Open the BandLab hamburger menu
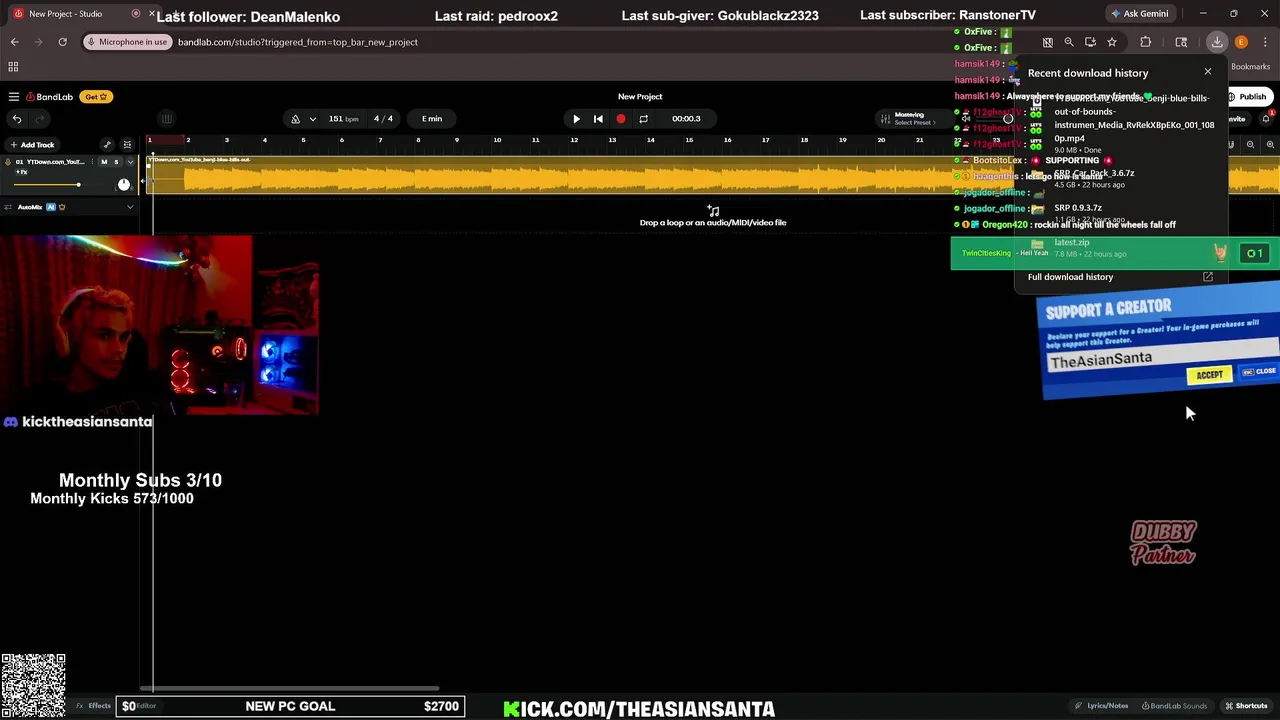This screenshot has width=1280, height=720. click(x=14, y=97)
